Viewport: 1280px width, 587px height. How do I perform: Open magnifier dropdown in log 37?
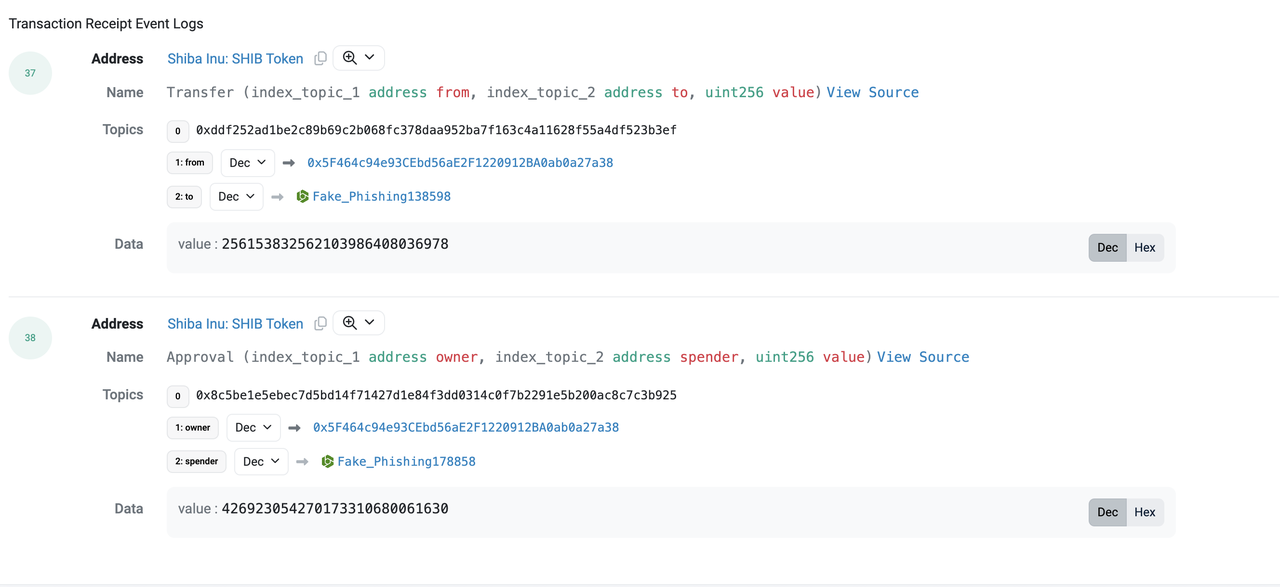[358, 58]
